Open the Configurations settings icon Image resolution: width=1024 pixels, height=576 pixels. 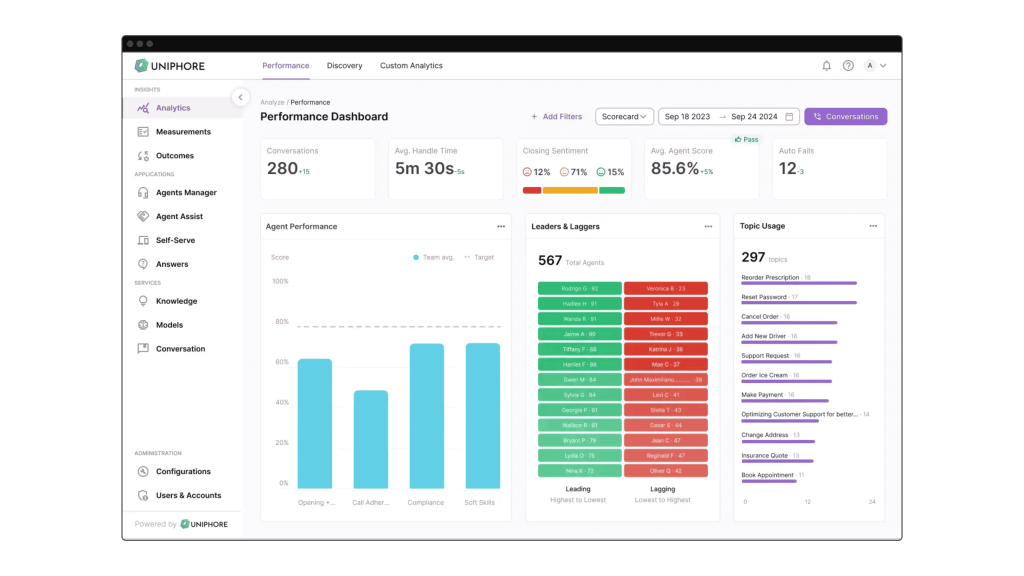pyautogui.click(x=143, y=472)
